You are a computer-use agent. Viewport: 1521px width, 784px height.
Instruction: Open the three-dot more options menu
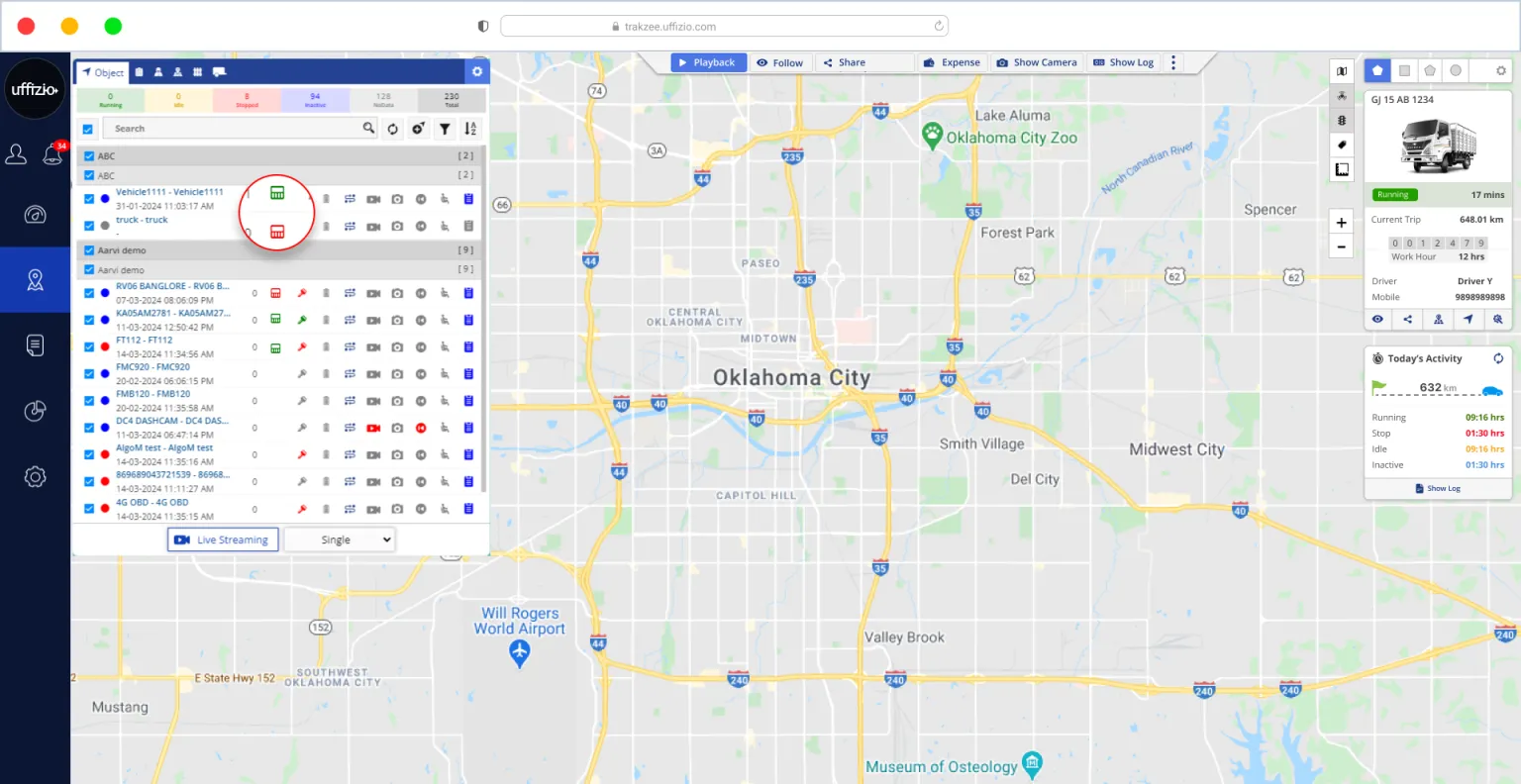pyautogui.click(x=1173, y=62)
